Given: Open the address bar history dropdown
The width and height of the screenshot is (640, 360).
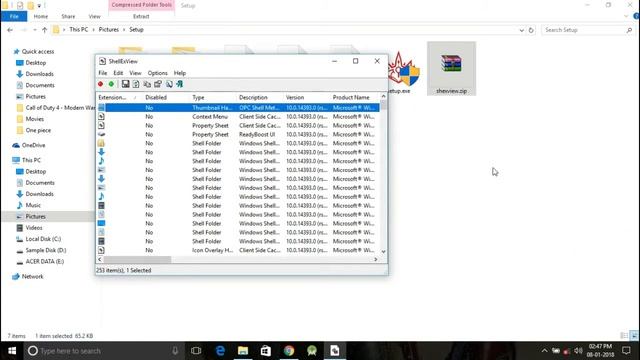Looking at the screenshot, I should coord(522,30).
